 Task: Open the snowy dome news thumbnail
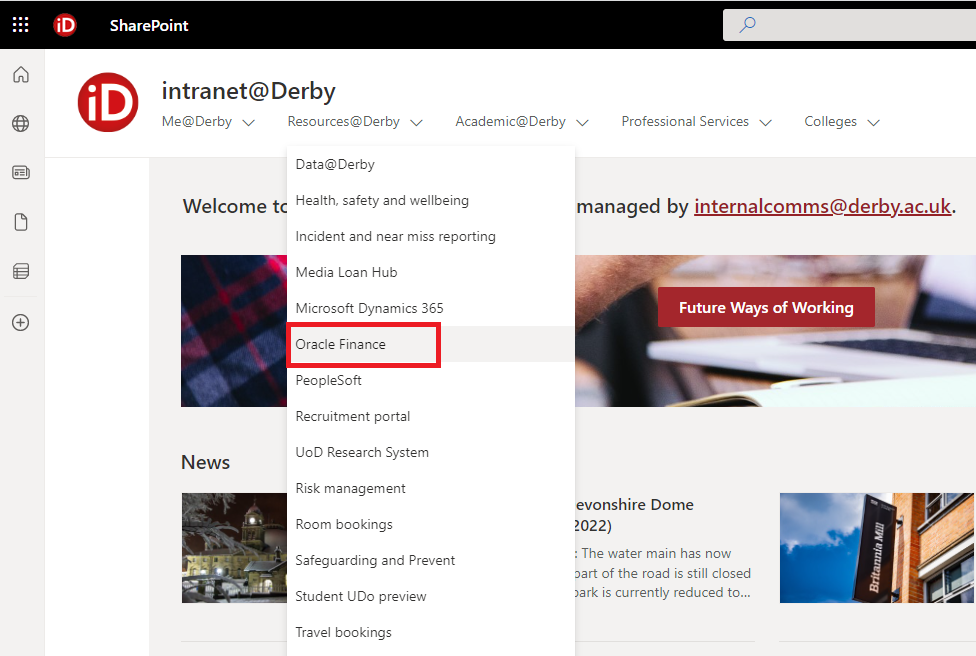[x=235, y=548]
